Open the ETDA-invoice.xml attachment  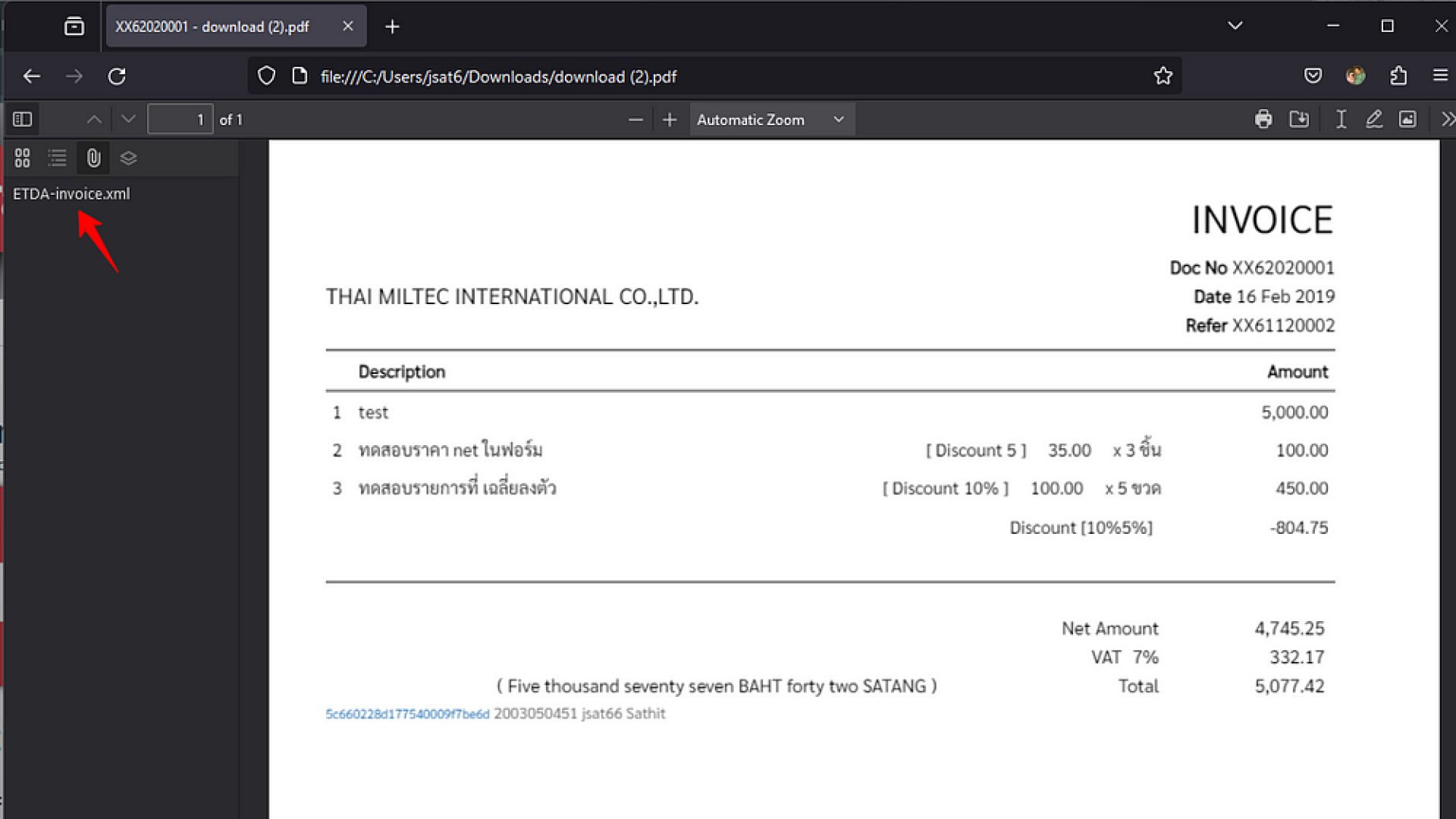[x=71, y=193]
